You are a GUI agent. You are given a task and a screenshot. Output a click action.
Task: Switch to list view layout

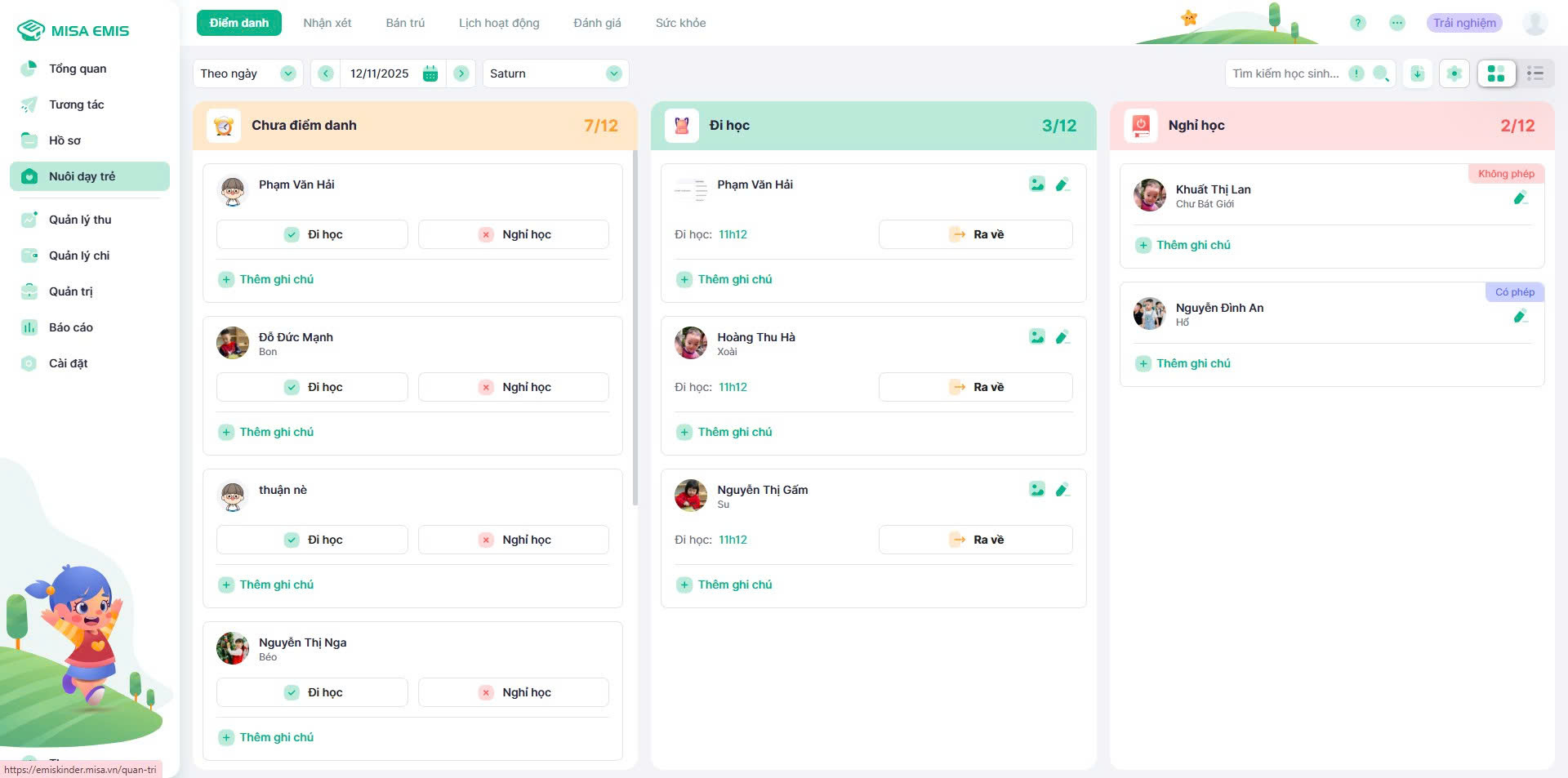[1535, 73]
